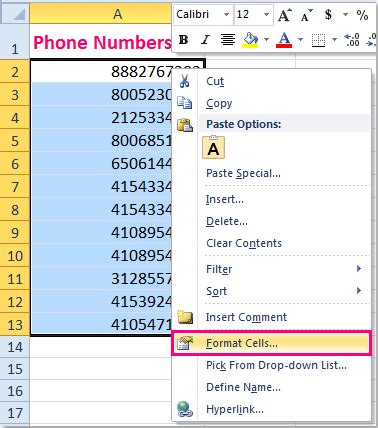The width and height of the screenshot is (378, 428).
Task: Apply percent style format
Action: pyautogui.click(x=362, y=15)
